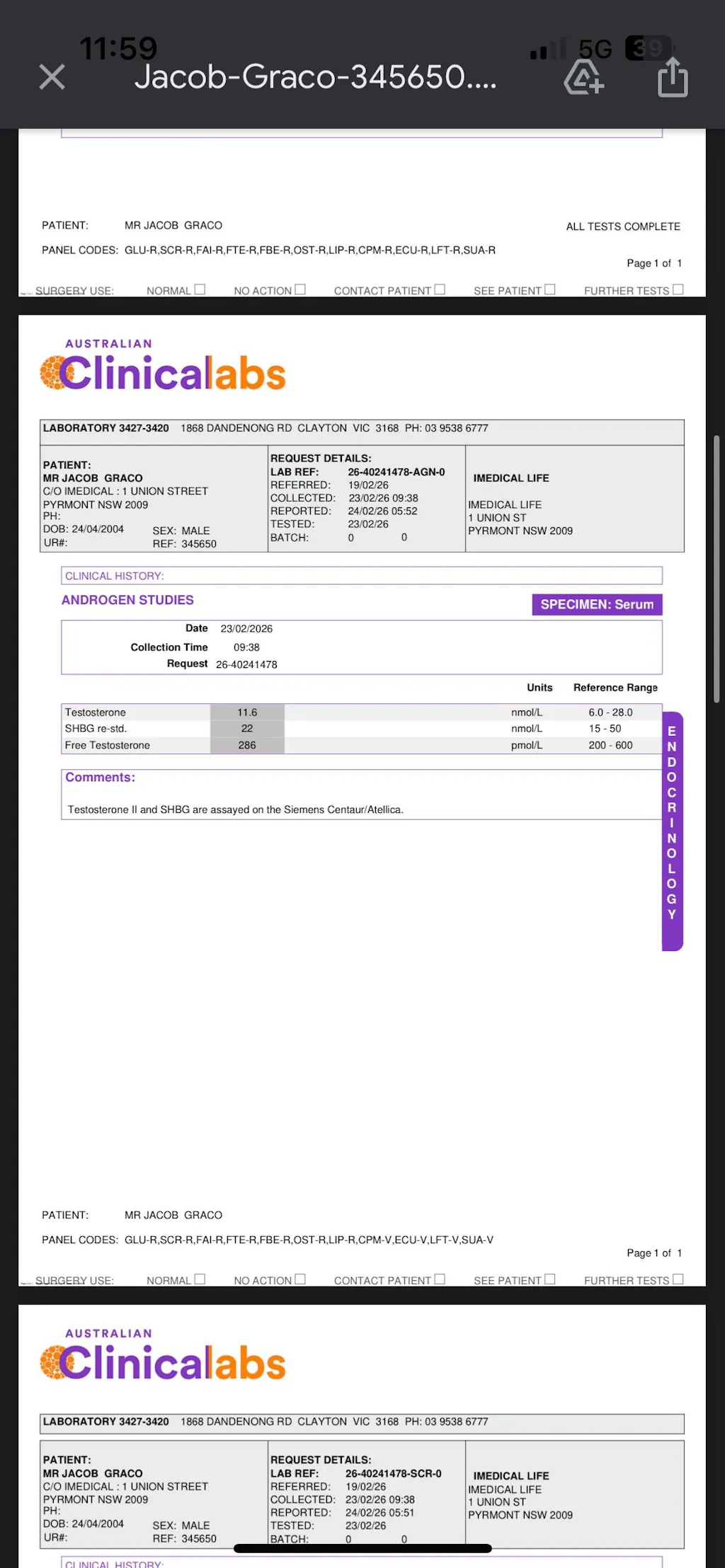
Task: Check the SEE PATIENT box above the Androgen Studies page
Action: pos(550,289)
